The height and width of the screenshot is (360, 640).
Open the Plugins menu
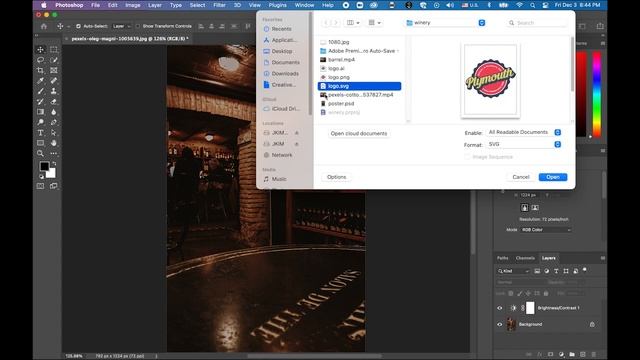(x=278, y=5)
